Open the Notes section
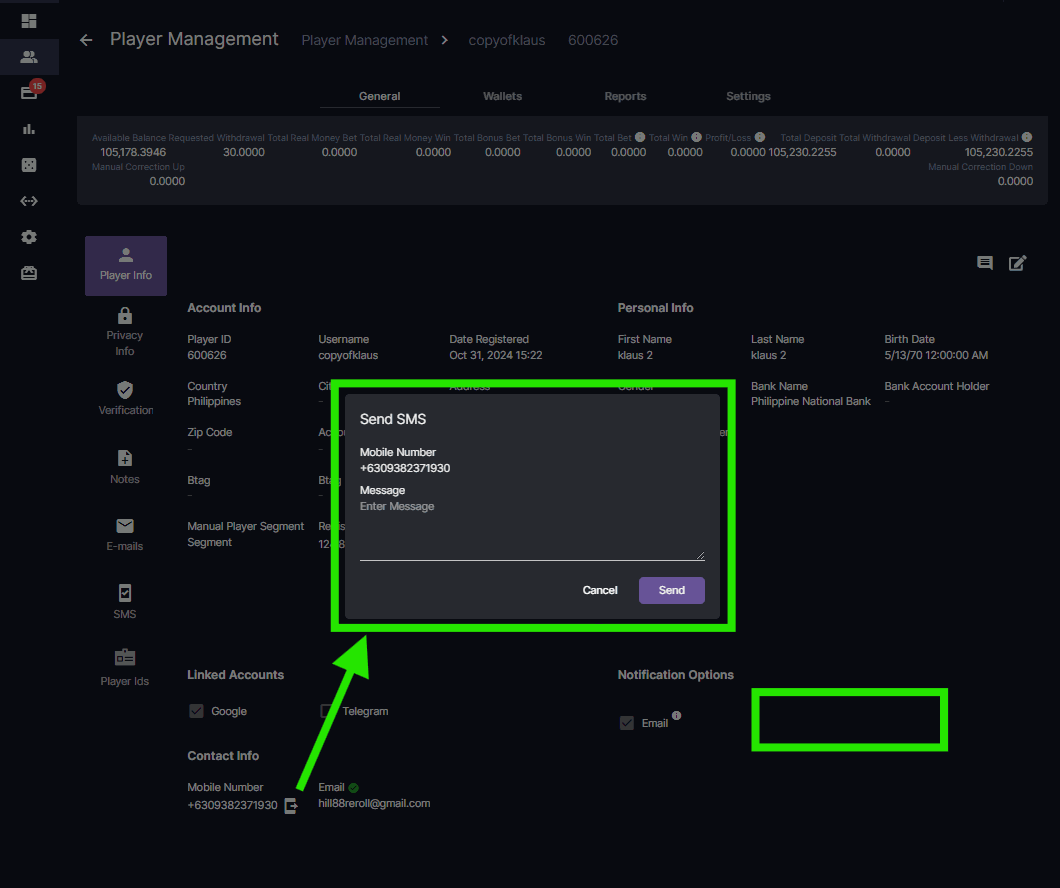1060x888 pixels. coord(125,467)
